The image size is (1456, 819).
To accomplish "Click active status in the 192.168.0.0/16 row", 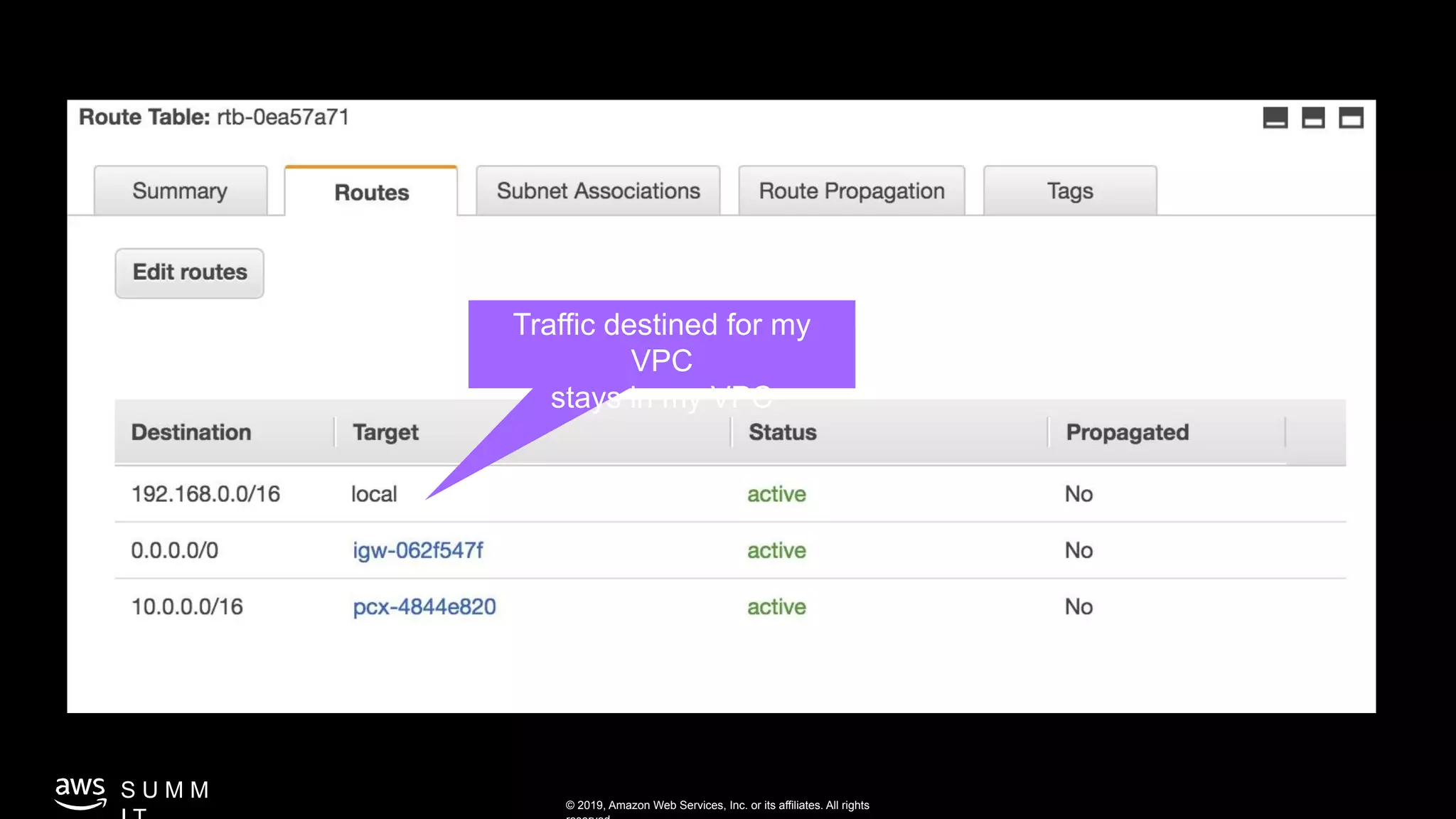I will pyautogui.click(x=776, y=494).
